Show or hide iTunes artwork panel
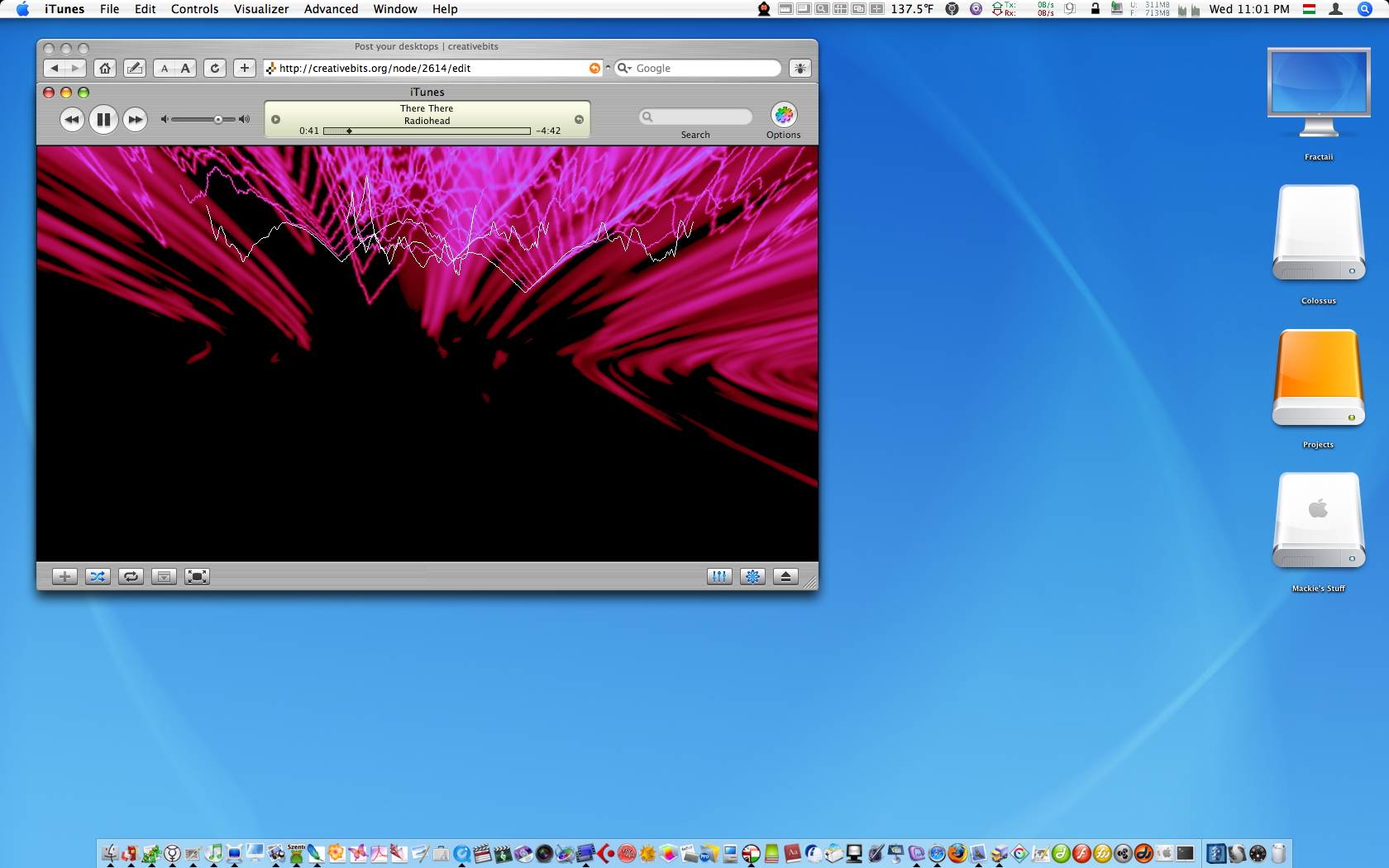1389x868 pixels. pyautogui.click(x=164, y=576)
